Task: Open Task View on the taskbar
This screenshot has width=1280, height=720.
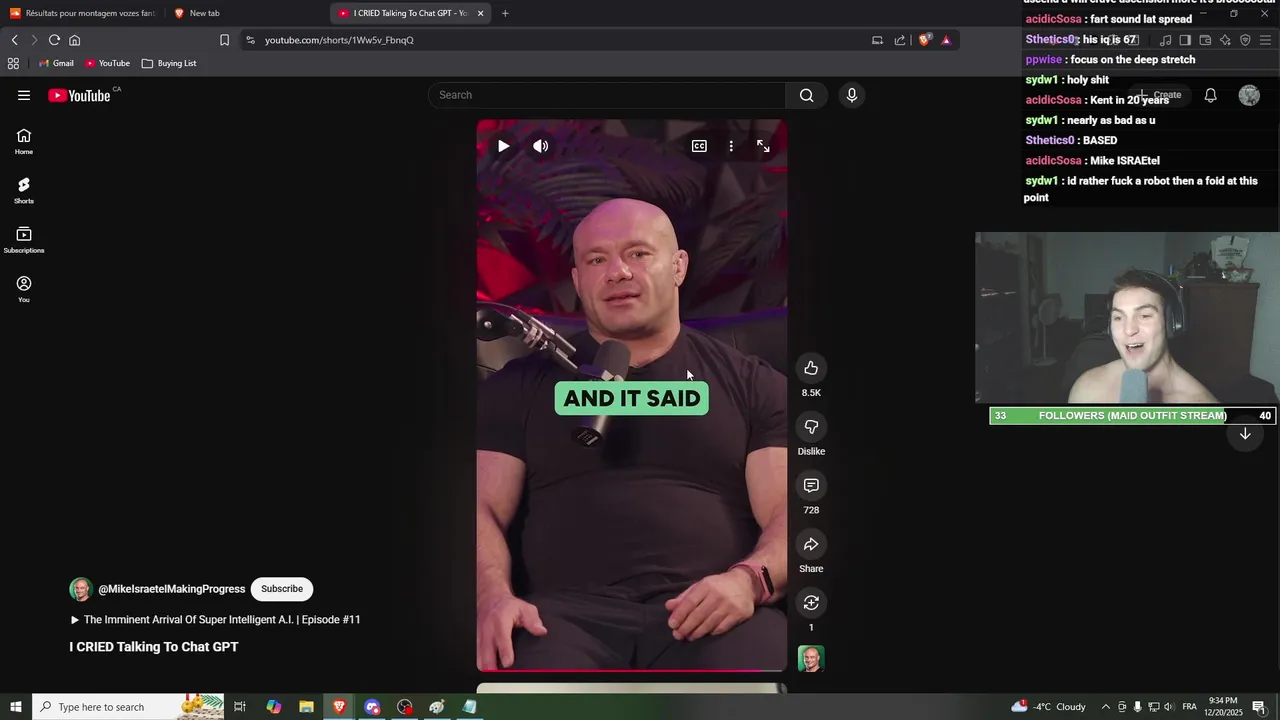Action: [240, 707]
